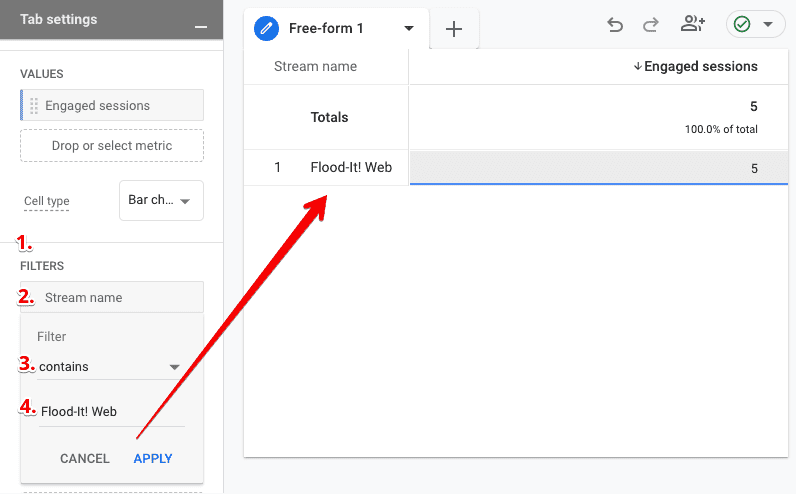Click the green checkmark status icon
Image resolution: width=796 pixels, height=494 pixels.
click(742, 25)
